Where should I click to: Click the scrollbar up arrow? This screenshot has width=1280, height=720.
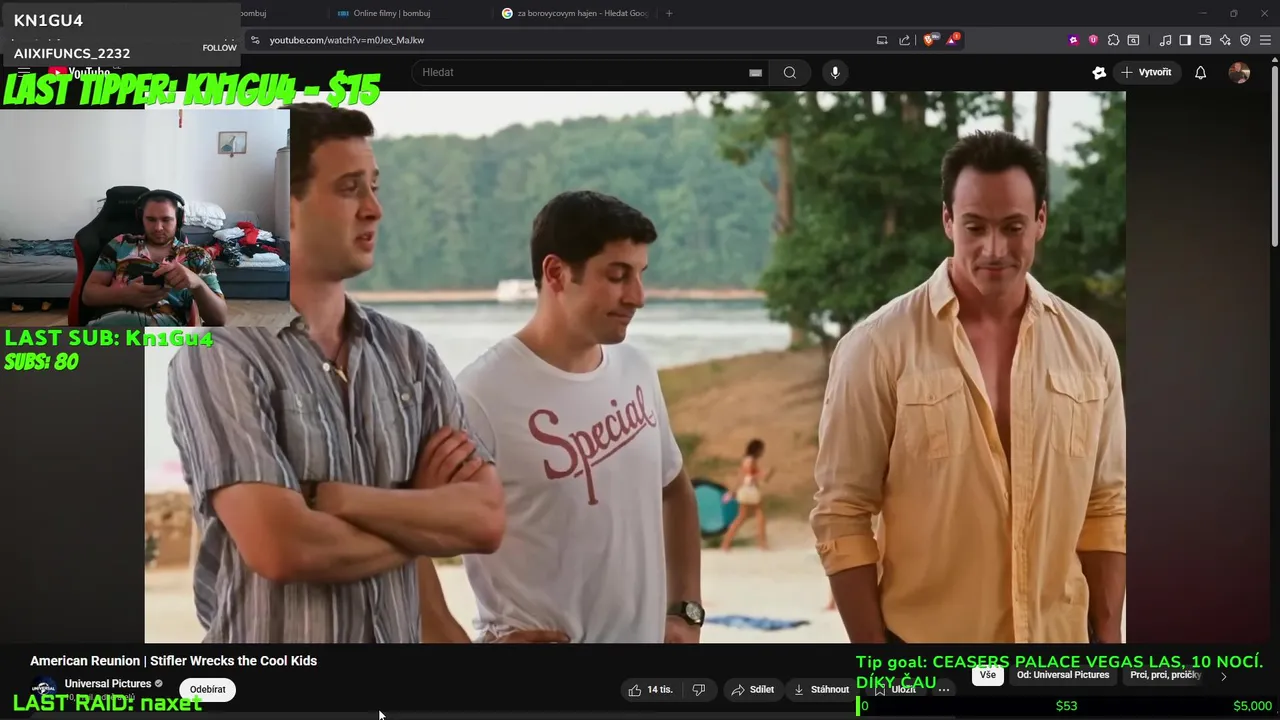click(1274, 59)
